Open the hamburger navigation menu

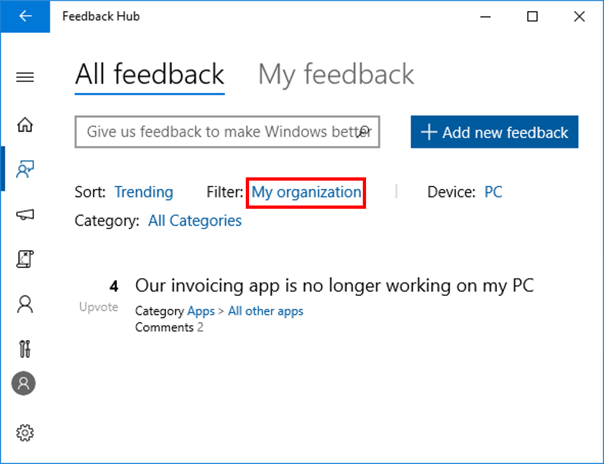[x=25, y=77]
